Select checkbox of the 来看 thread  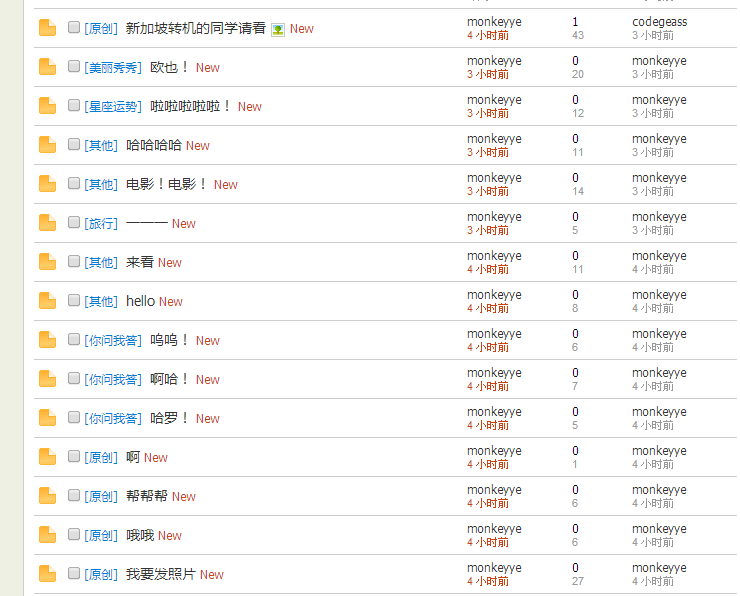coord(74,261)
